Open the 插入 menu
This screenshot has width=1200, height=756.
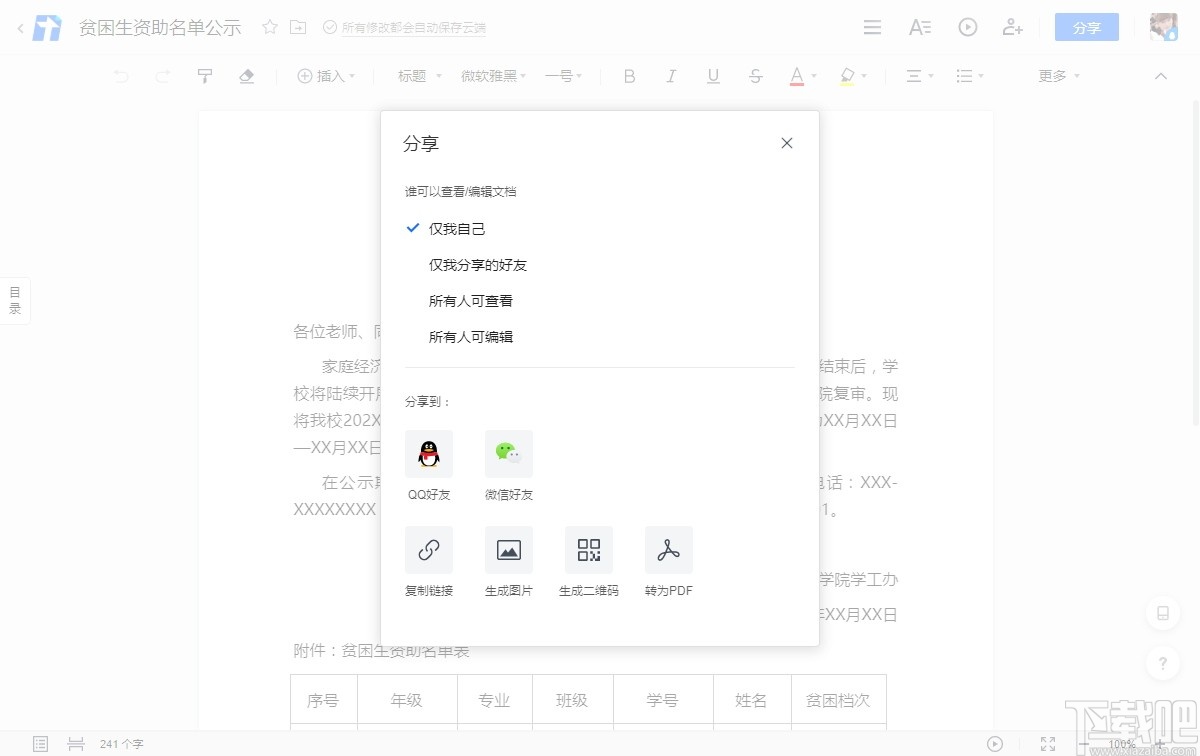click(x=326, y=75)
